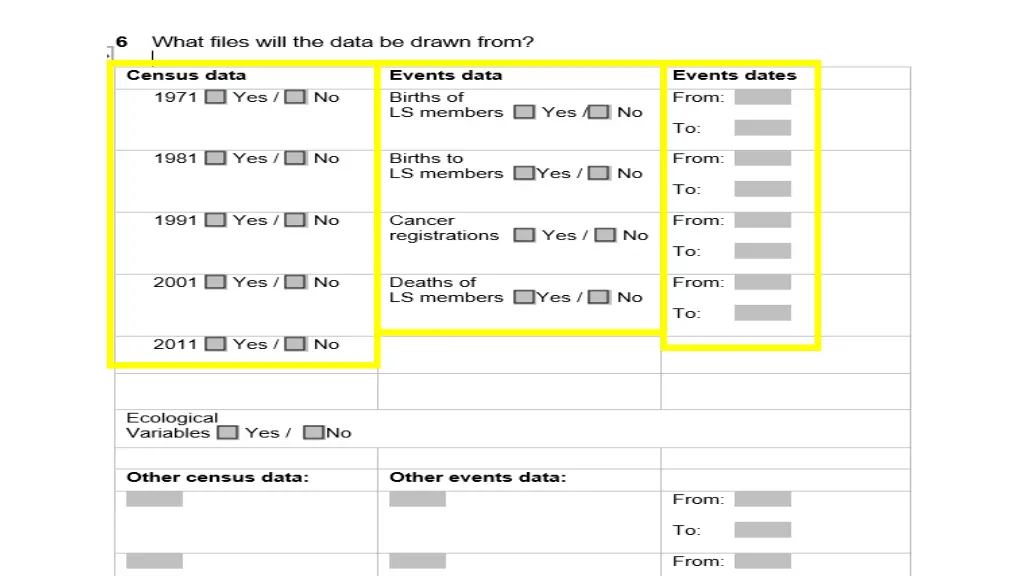Check Yes for Ecological Variables
1024x576 pixels.
[x=227, y=432]
